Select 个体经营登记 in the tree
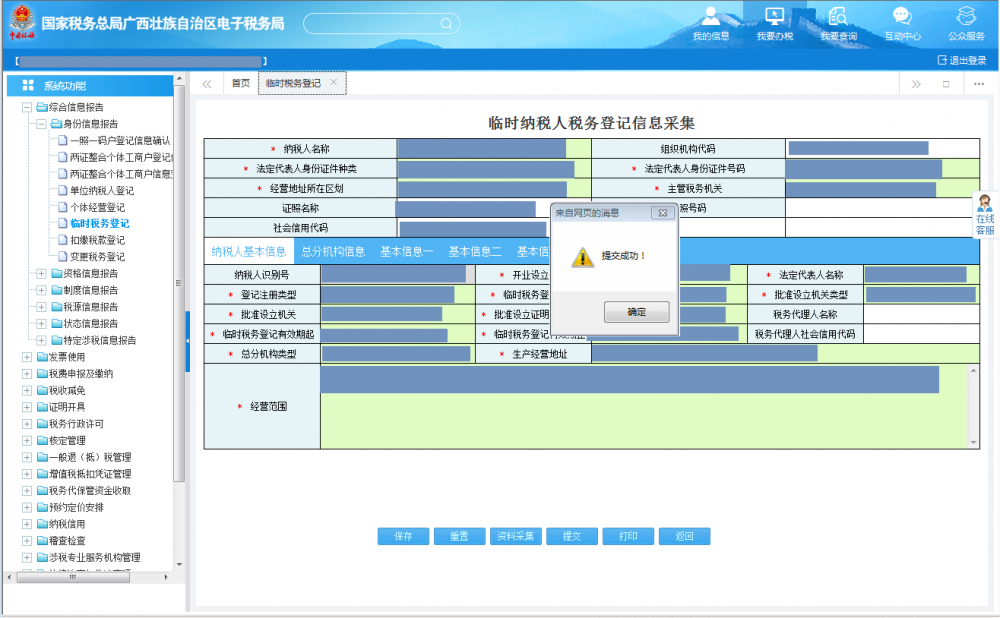Screen dimensions: 1000x618 coord(97,207)
